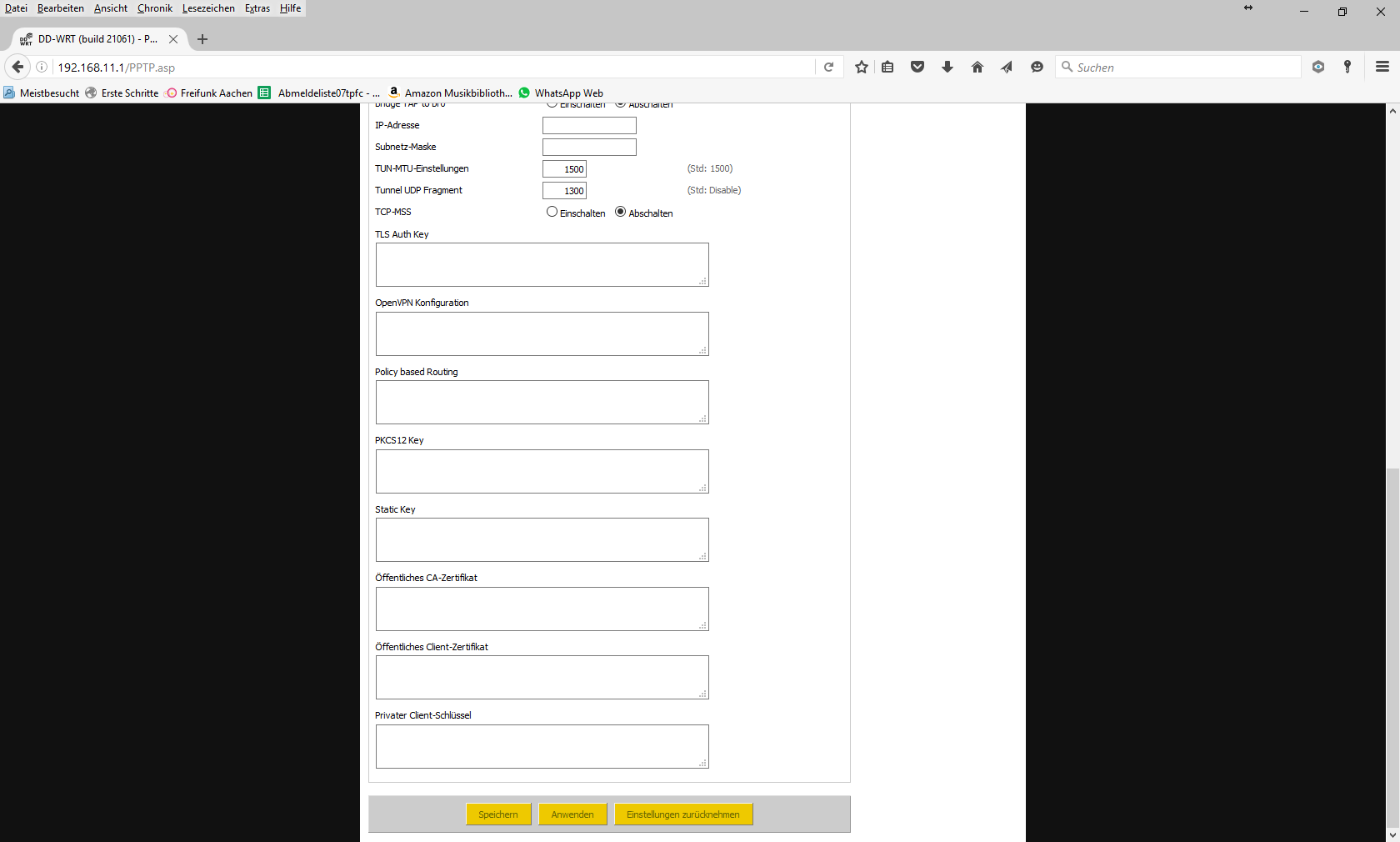Go to home page via house icon
The height and width of the screenshot is (842, 1400).
(x=977, y=68)
